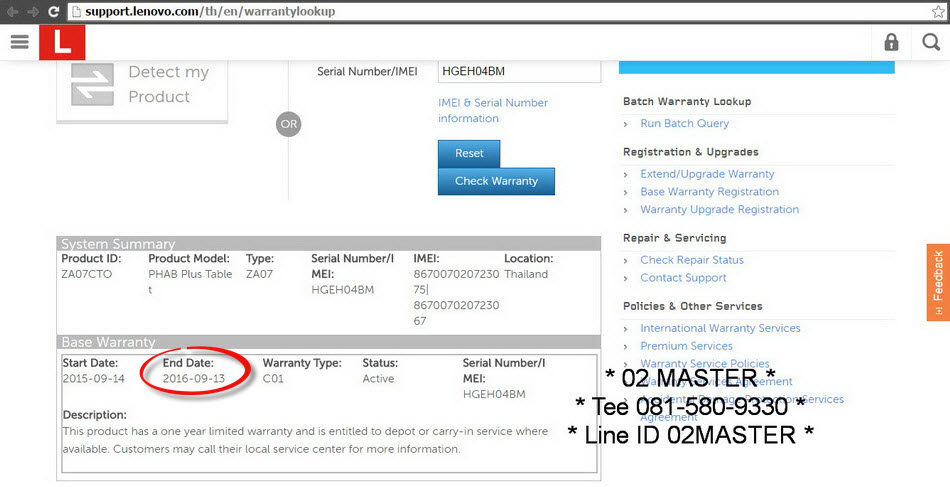Click the Policies & Other Services heading
Viewport: 950px width, 487px height.
coord(693,306)
